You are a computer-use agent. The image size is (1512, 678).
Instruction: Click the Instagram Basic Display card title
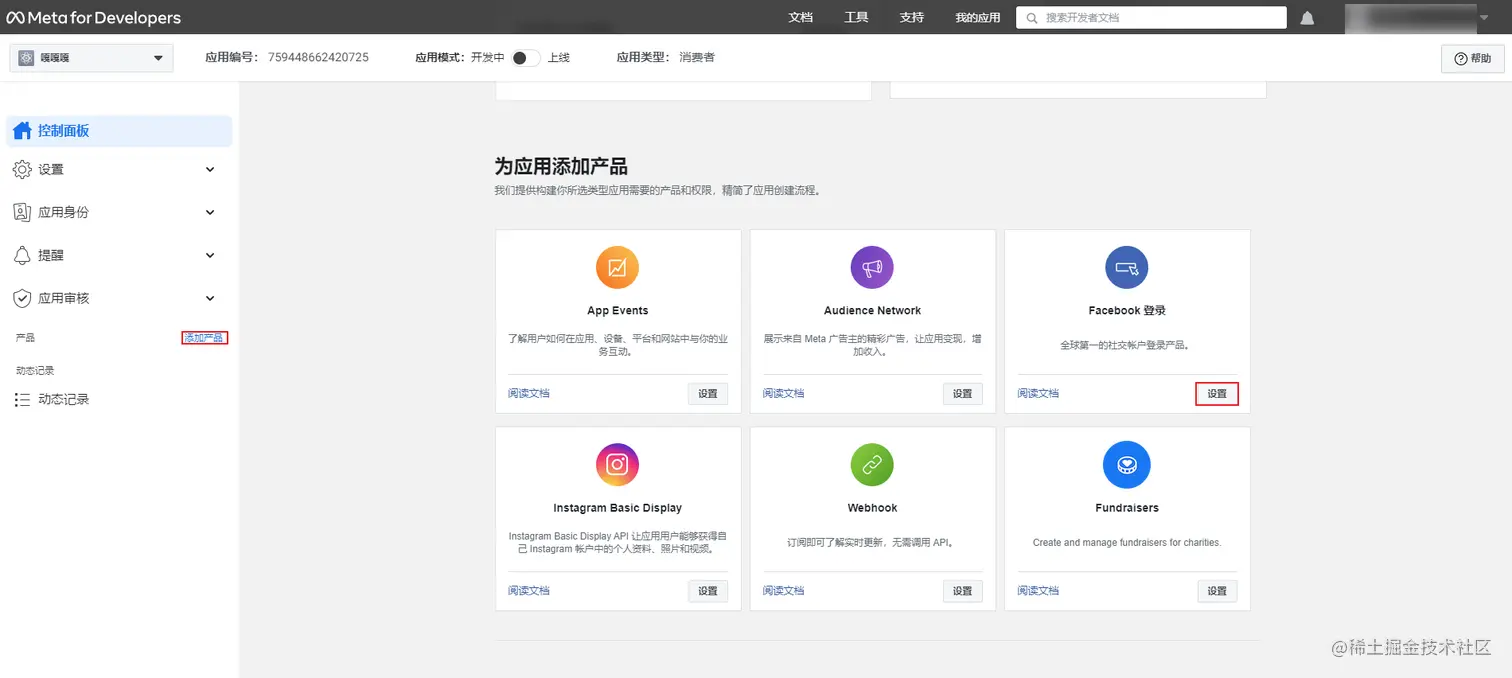(617, 508)
